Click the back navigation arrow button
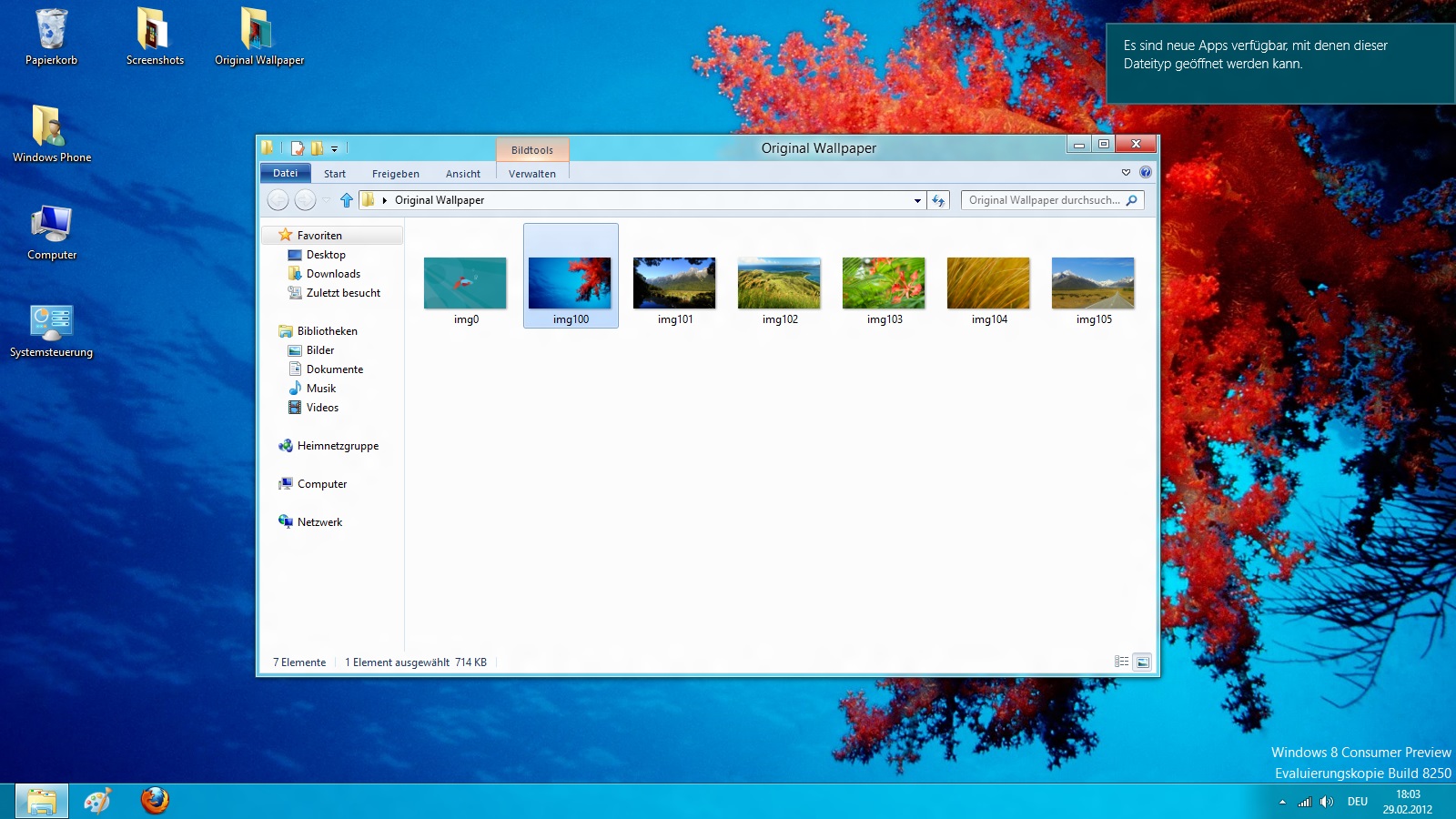Viewport: 1456px width, 819px height. point(278,200)
